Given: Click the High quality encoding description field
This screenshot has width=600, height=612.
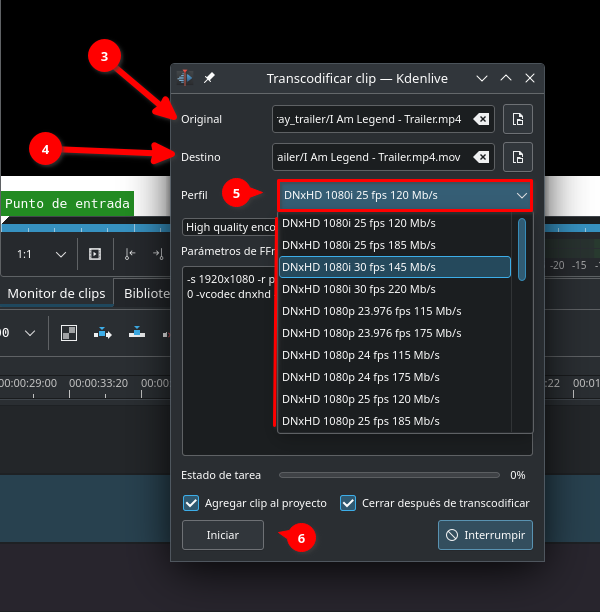Looking at the screenshot, I should pos(230,227).
